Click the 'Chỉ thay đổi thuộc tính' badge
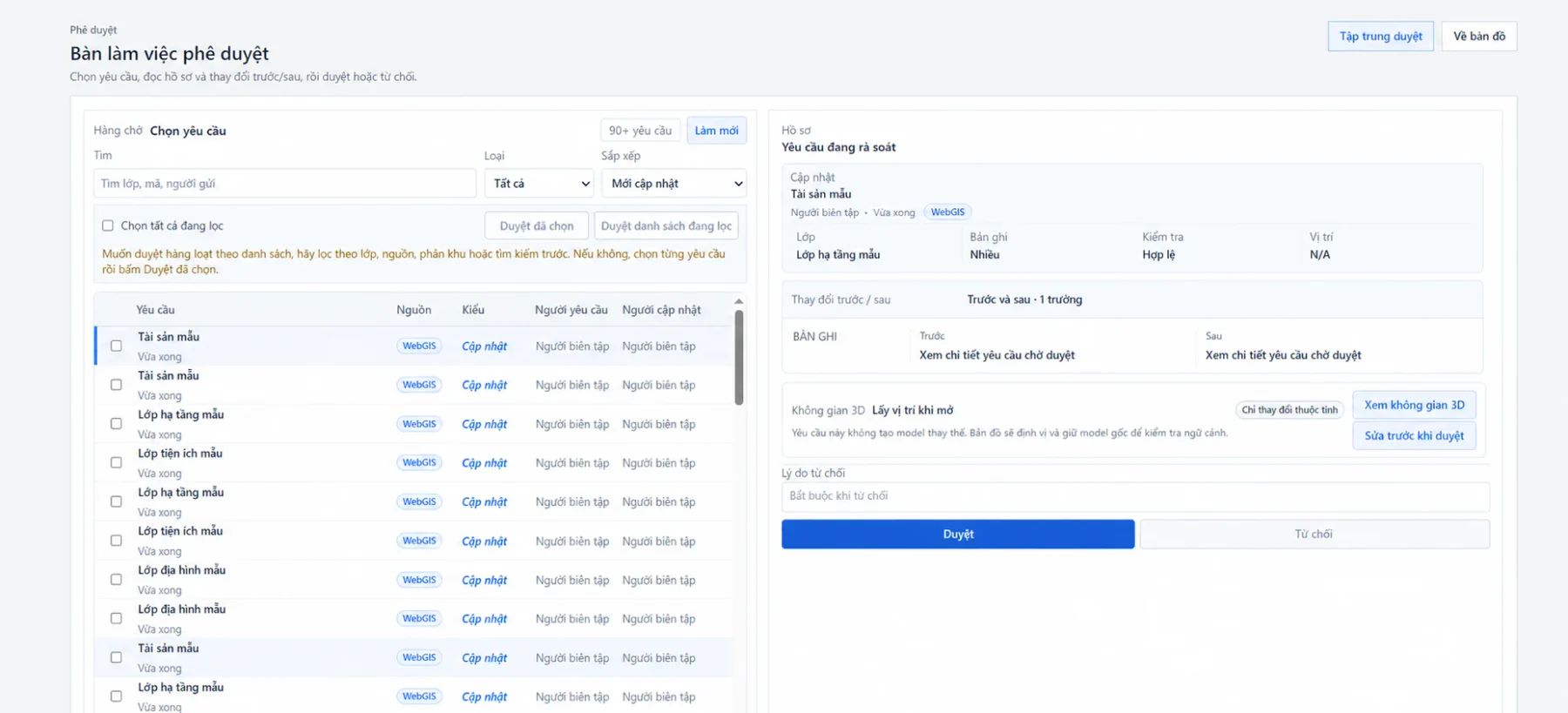The width and height of the screenshot is (1568, 713). click(x=1289, y=410)
